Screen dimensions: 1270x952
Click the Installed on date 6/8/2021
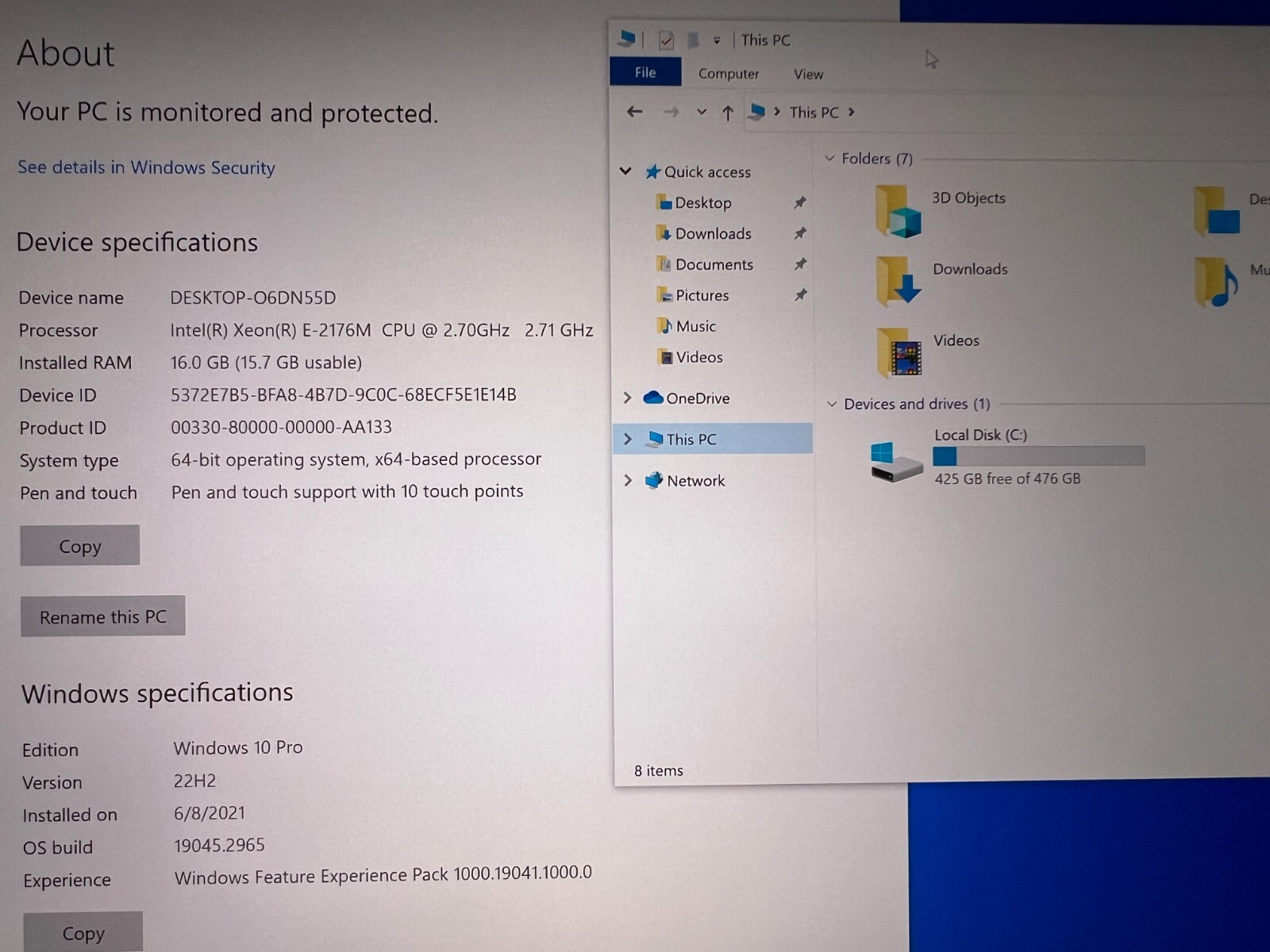coord(210,813)
